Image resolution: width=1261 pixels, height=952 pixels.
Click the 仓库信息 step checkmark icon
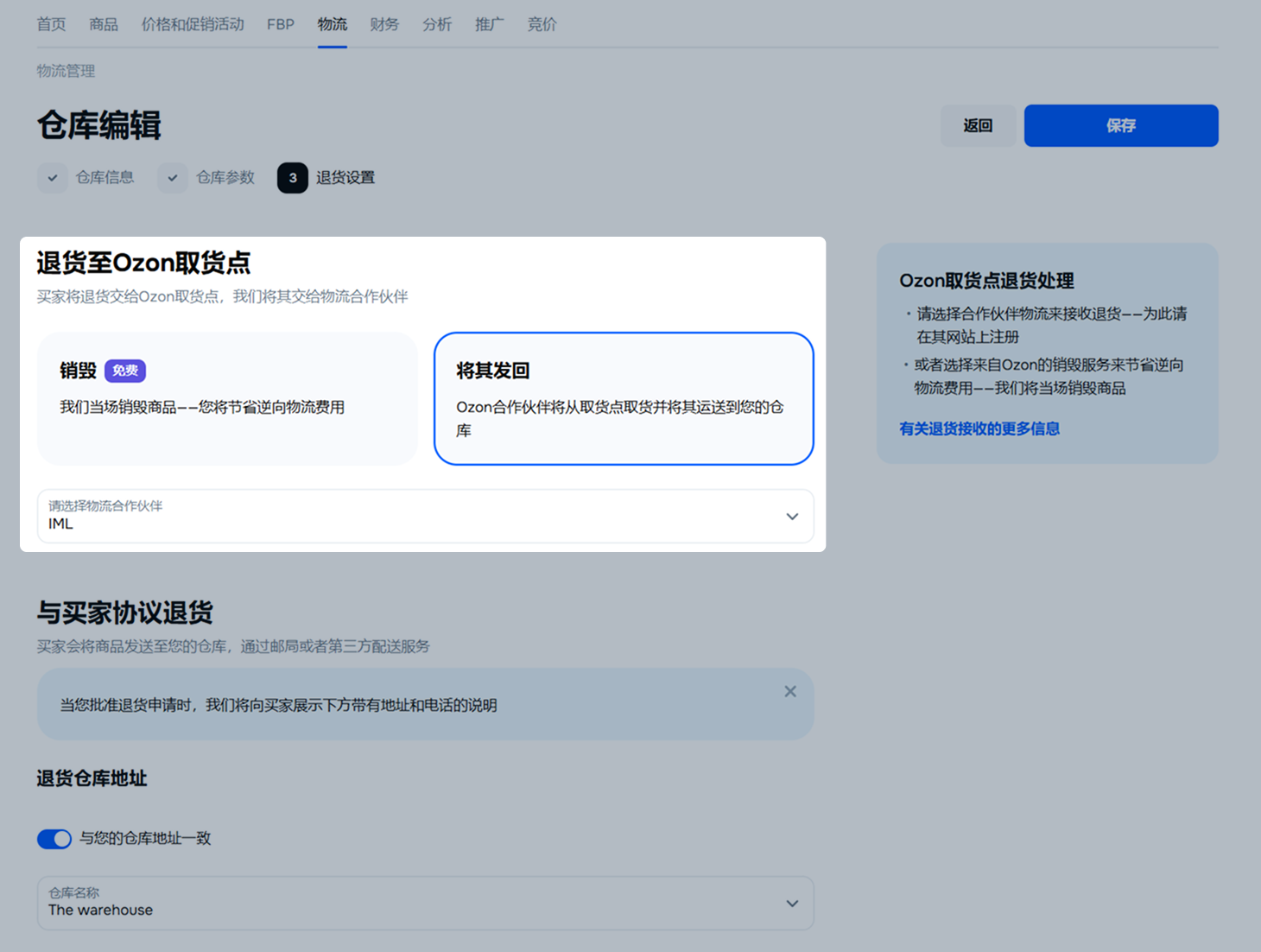pos(53,178)
